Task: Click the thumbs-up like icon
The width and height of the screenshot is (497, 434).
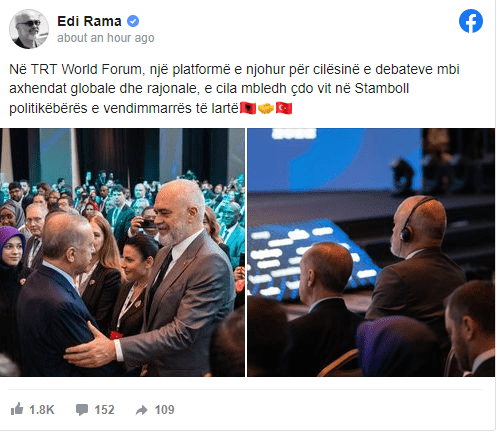Action: [17, 409]
